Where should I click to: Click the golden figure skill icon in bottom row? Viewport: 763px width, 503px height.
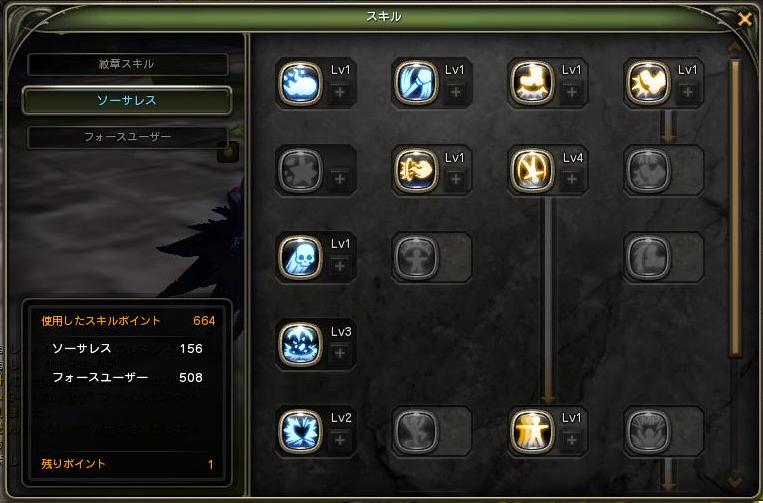pyautogui.click(x=532, y=431)
